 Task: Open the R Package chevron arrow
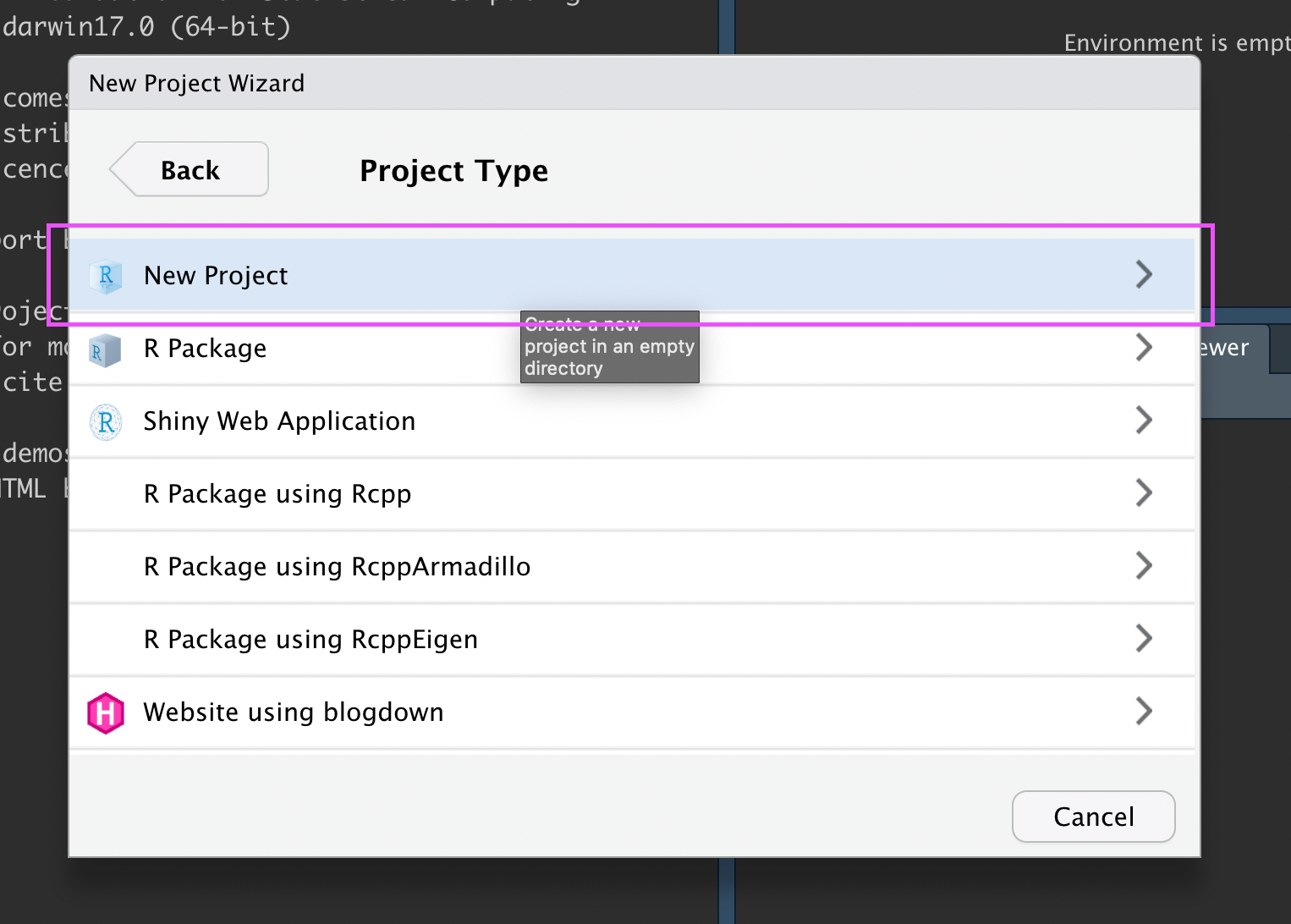point(1144,347)
